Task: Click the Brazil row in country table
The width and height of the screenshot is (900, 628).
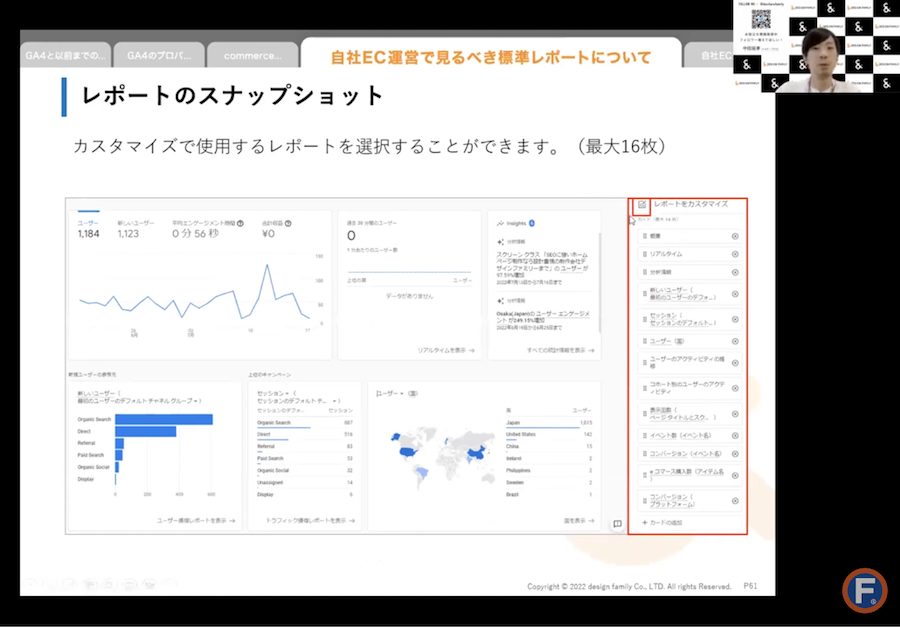Action: (549, 494)
